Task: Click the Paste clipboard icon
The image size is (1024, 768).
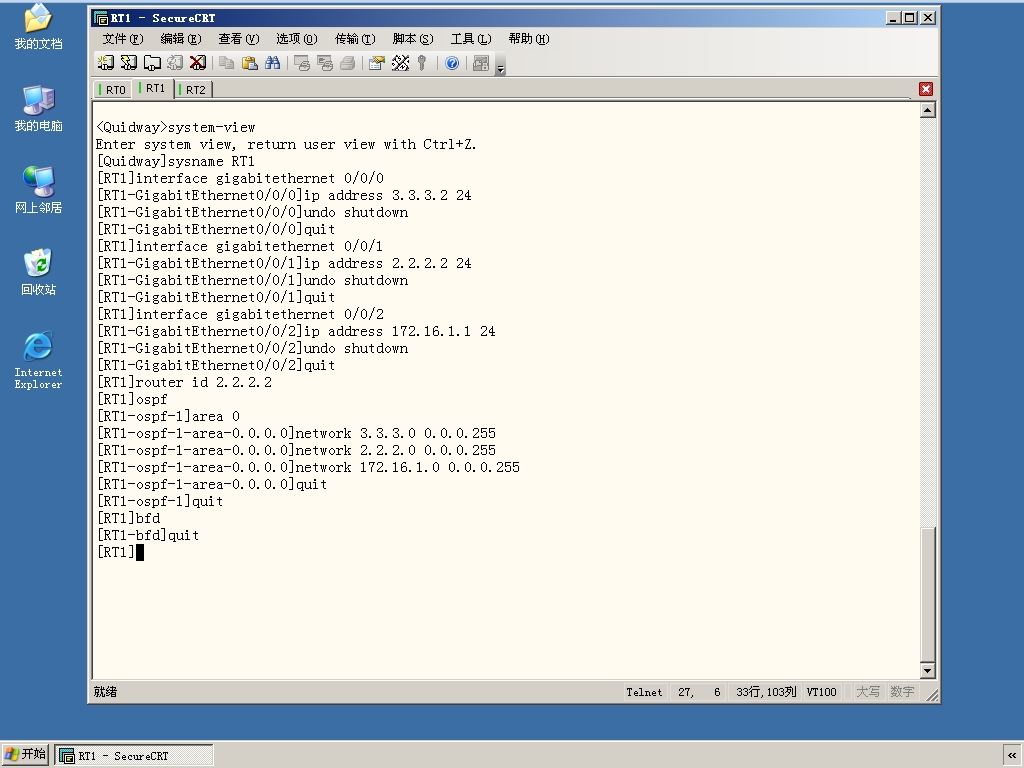Action: [x=249, y=63]
